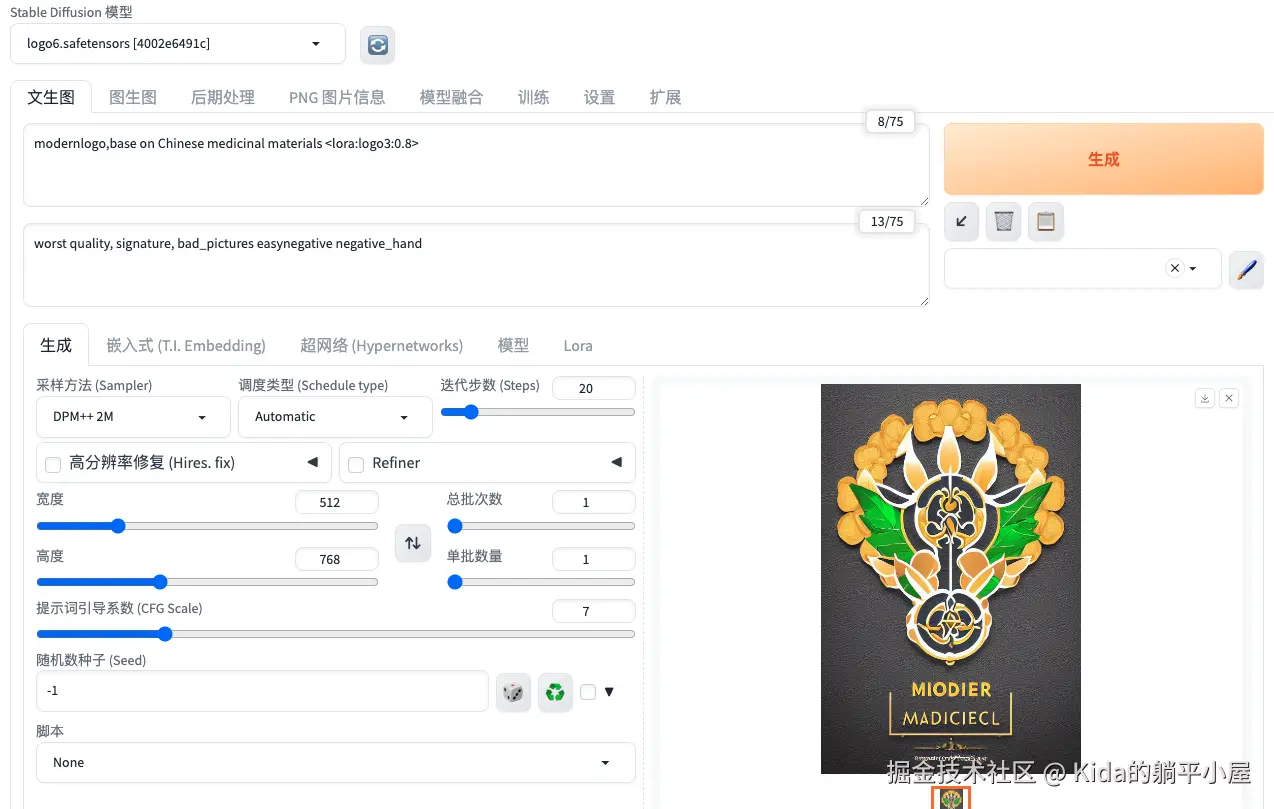The height and width of the screenshot is (809, 1274).
Task: Clear the prompt with trash icon
Action: (x=1004, y=221)
